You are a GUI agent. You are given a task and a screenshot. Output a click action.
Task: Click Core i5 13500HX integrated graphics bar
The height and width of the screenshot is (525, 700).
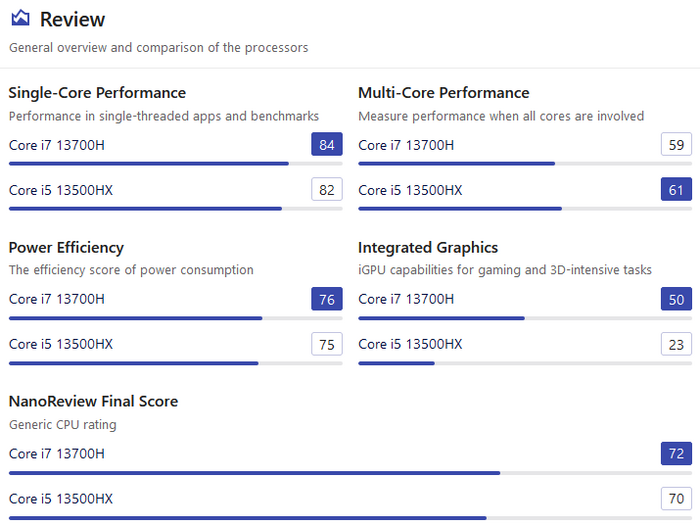(x=525, y=363)
